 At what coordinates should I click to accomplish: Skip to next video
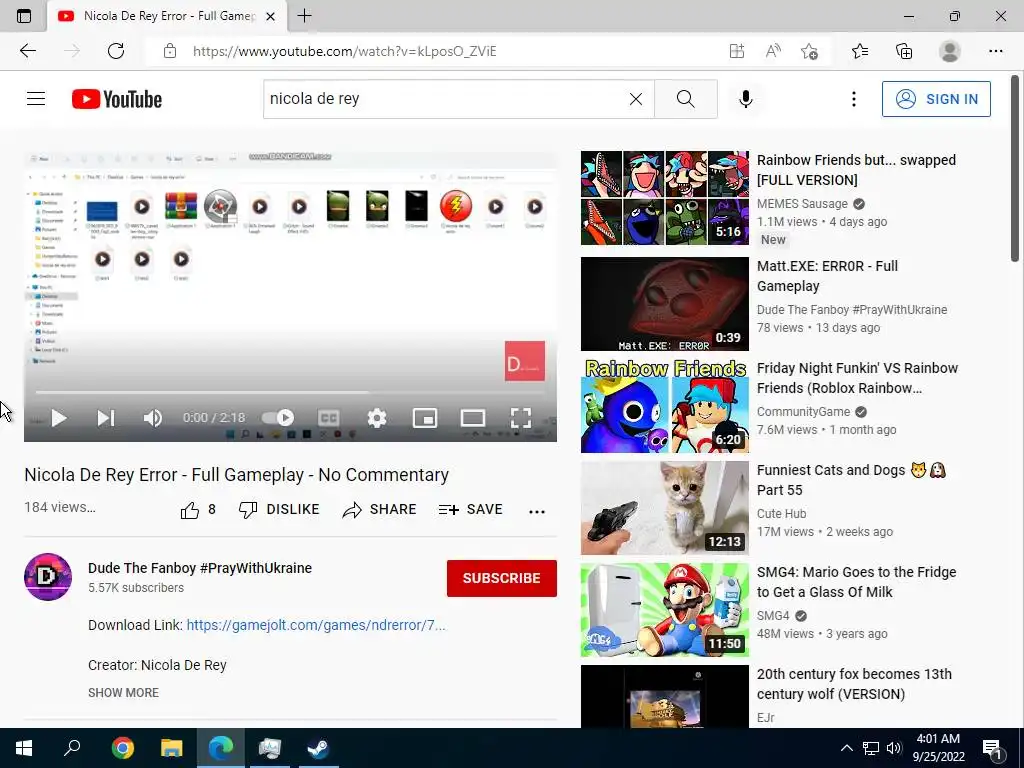point(106,418)
